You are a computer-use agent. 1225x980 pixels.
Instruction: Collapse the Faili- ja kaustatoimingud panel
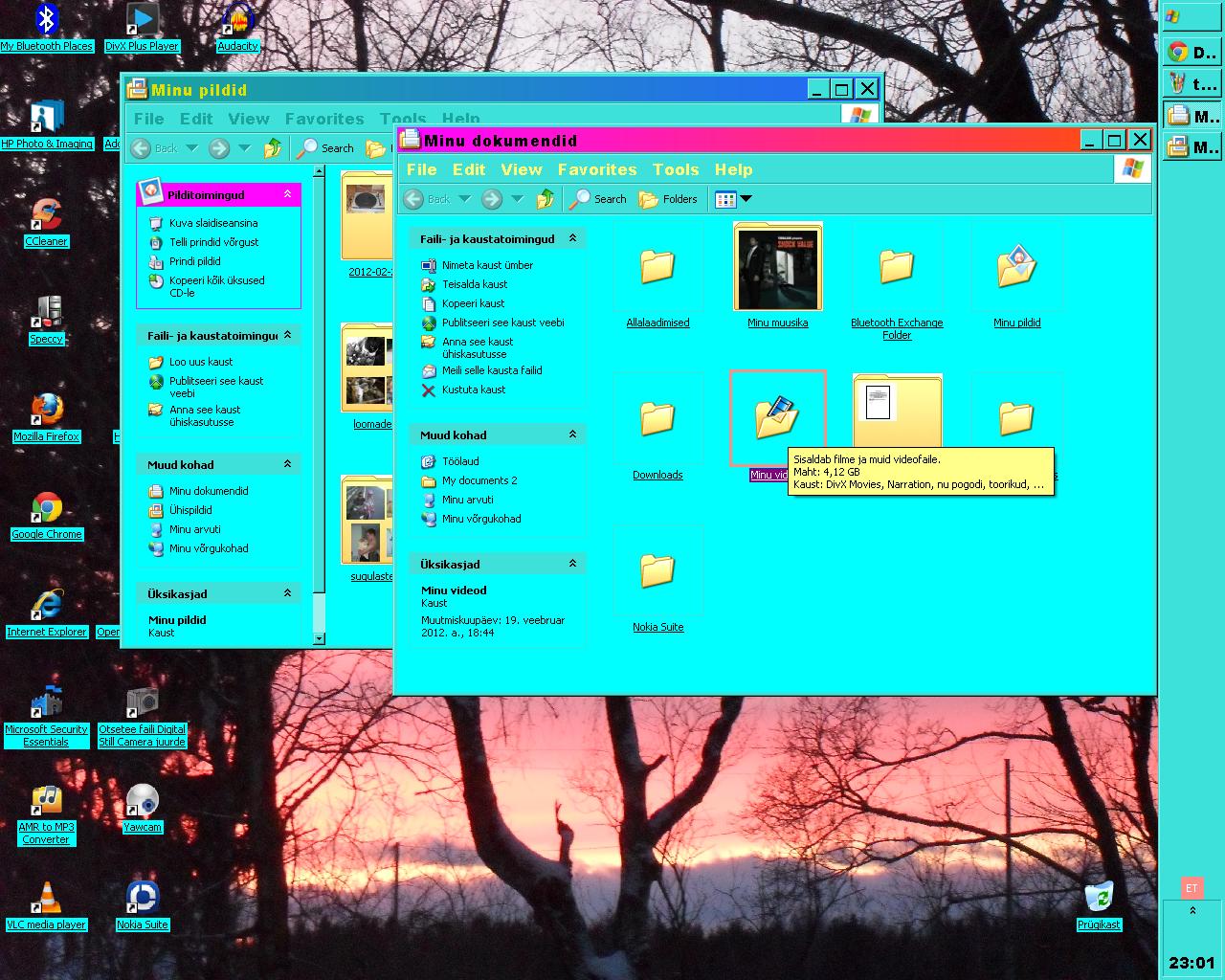coord(572,238)
